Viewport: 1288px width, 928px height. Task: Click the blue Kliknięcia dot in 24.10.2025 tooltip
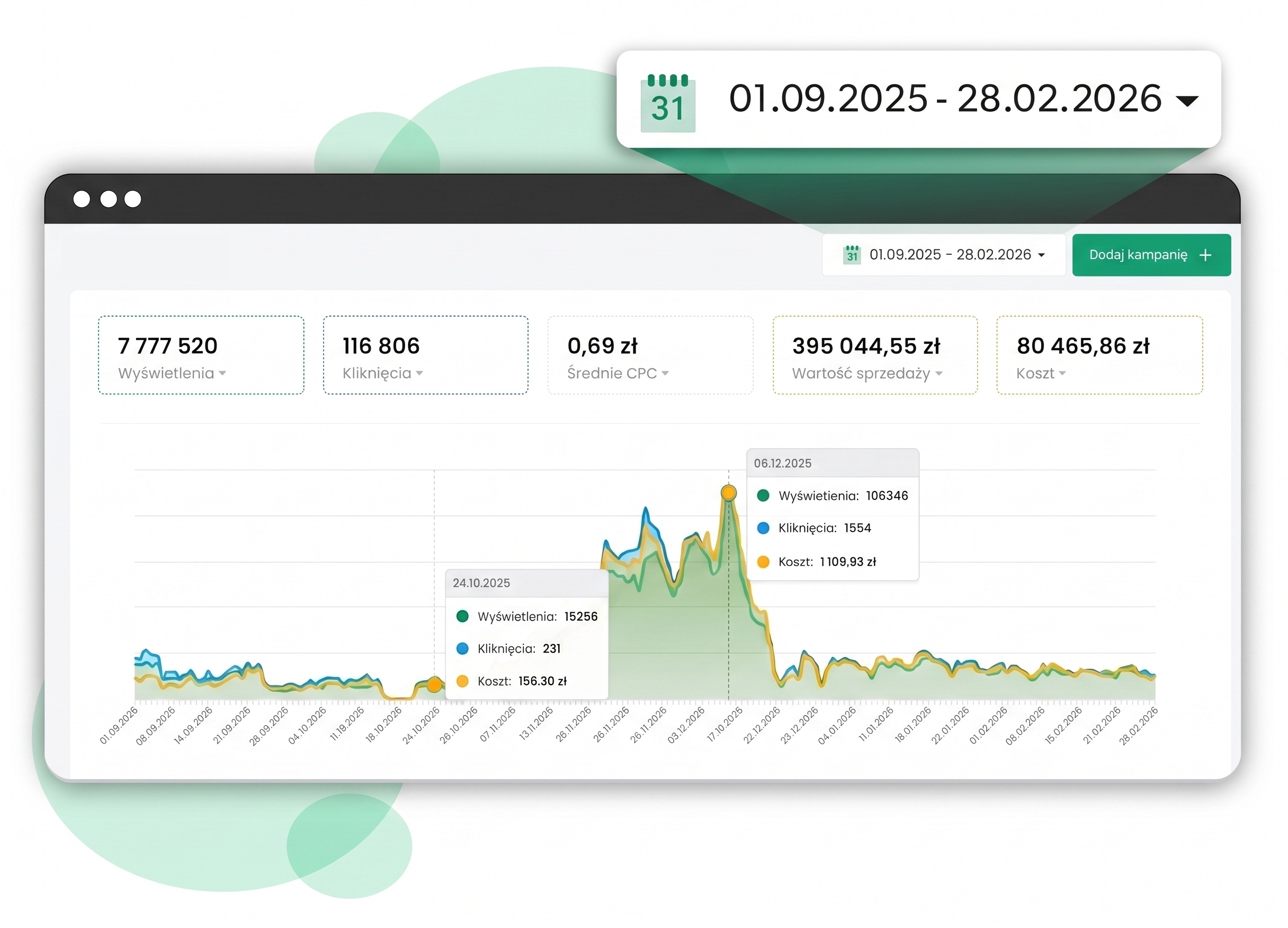pyautogui.click(x=462, y=648)
